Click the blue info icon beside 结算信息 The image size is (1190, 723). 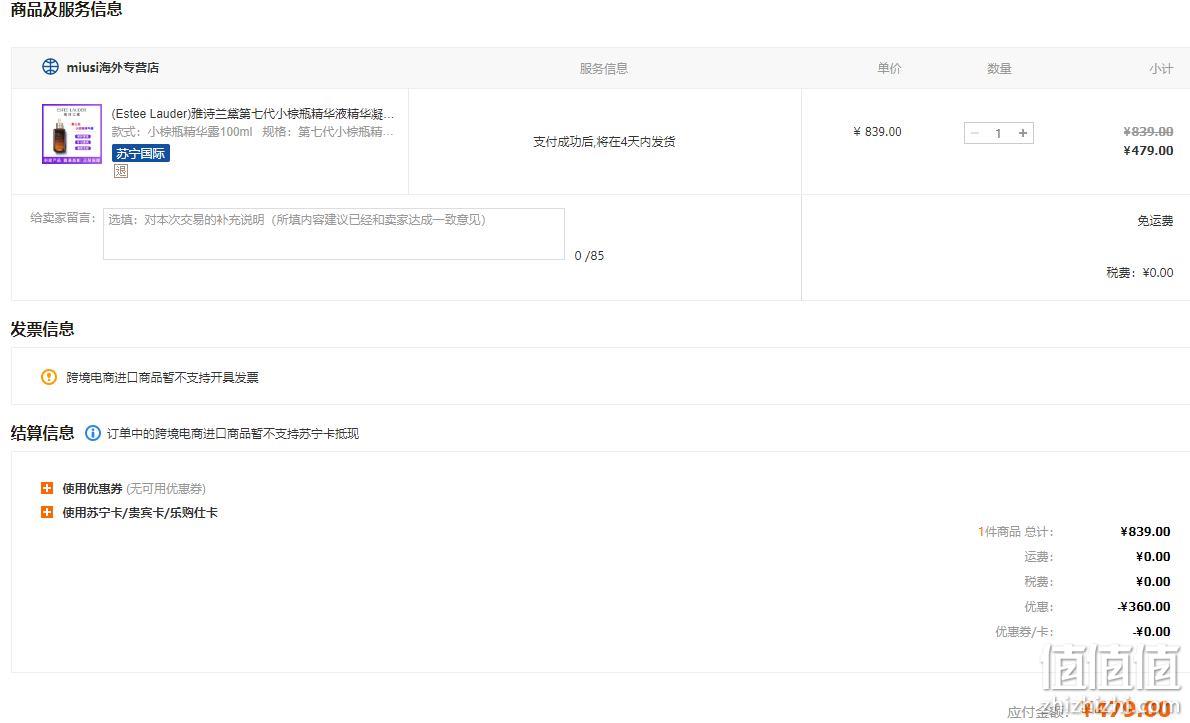click(x=93, y=433)
